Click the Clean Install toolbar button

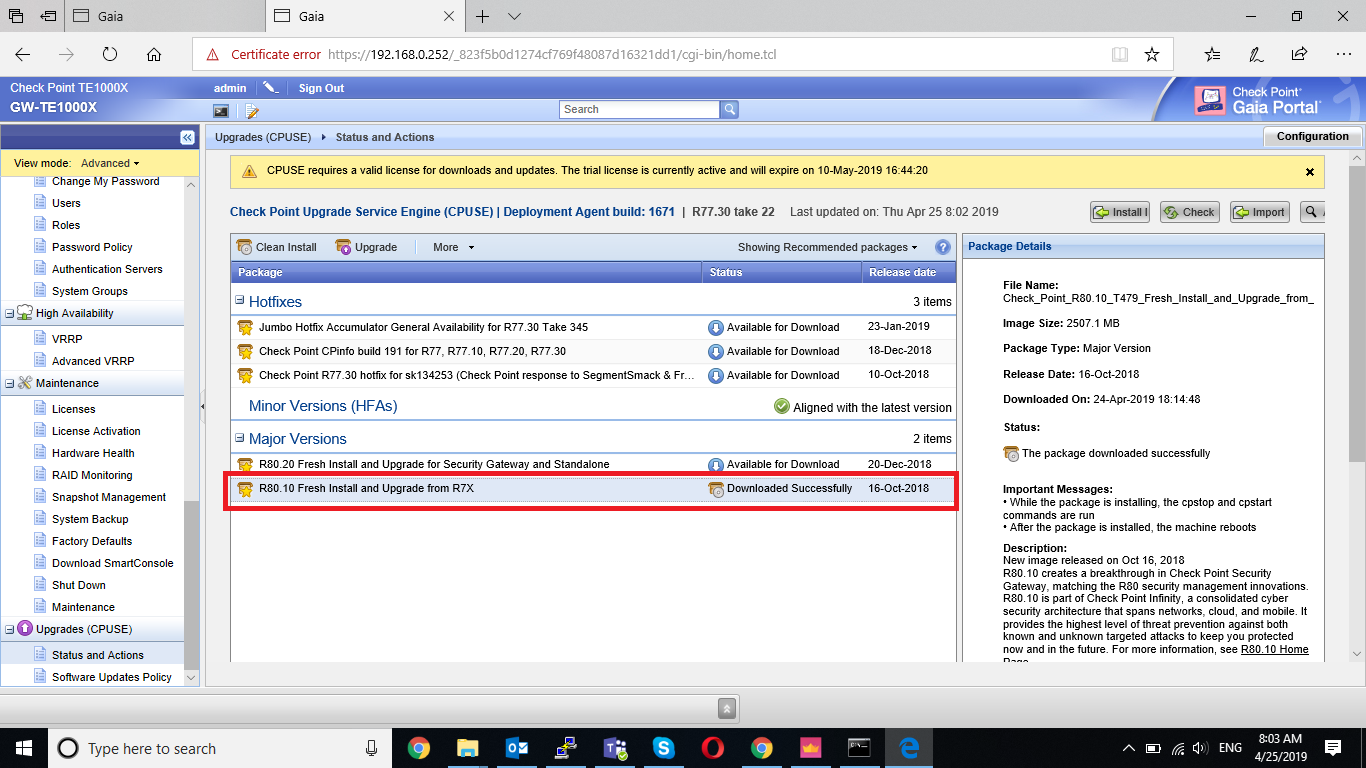tap(277, 247)
